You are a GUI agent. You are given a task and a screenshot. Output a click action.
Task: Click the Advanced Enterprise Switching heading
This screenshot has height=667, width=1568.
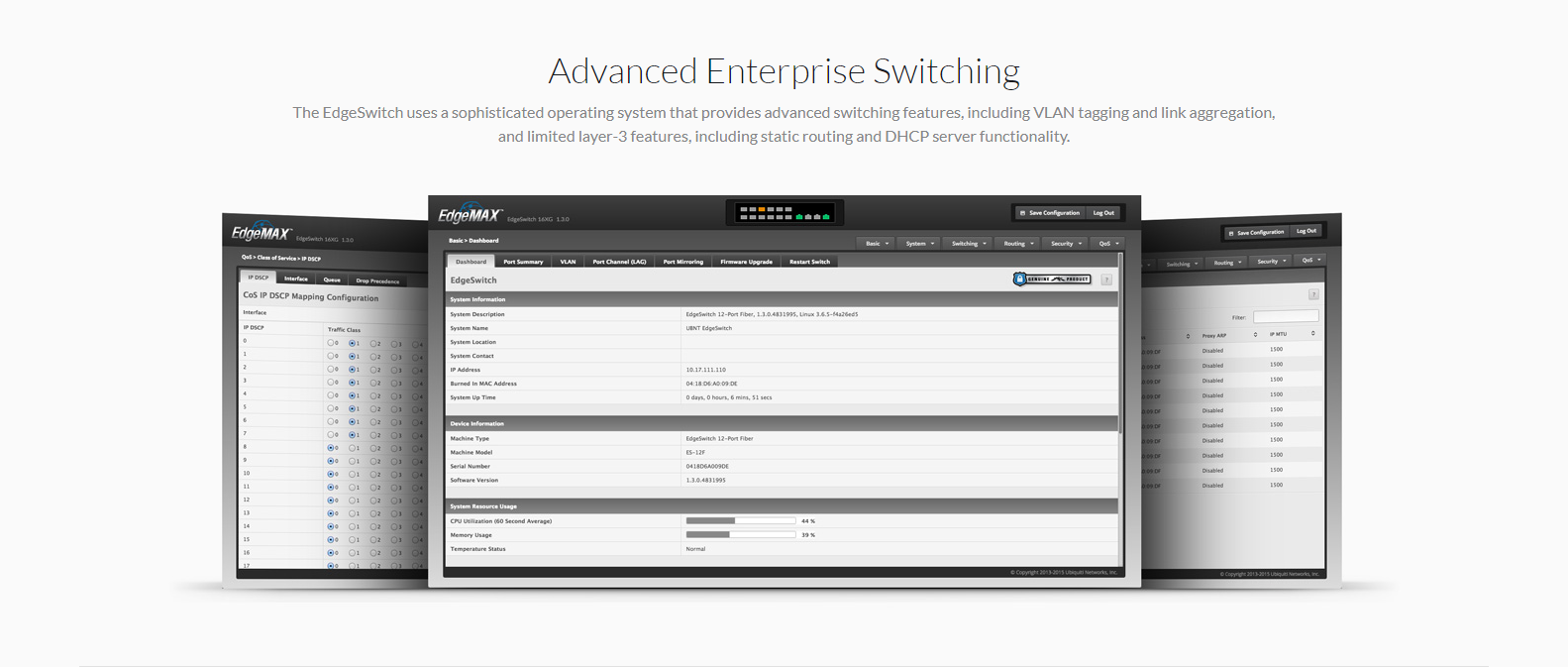point(784,71)
